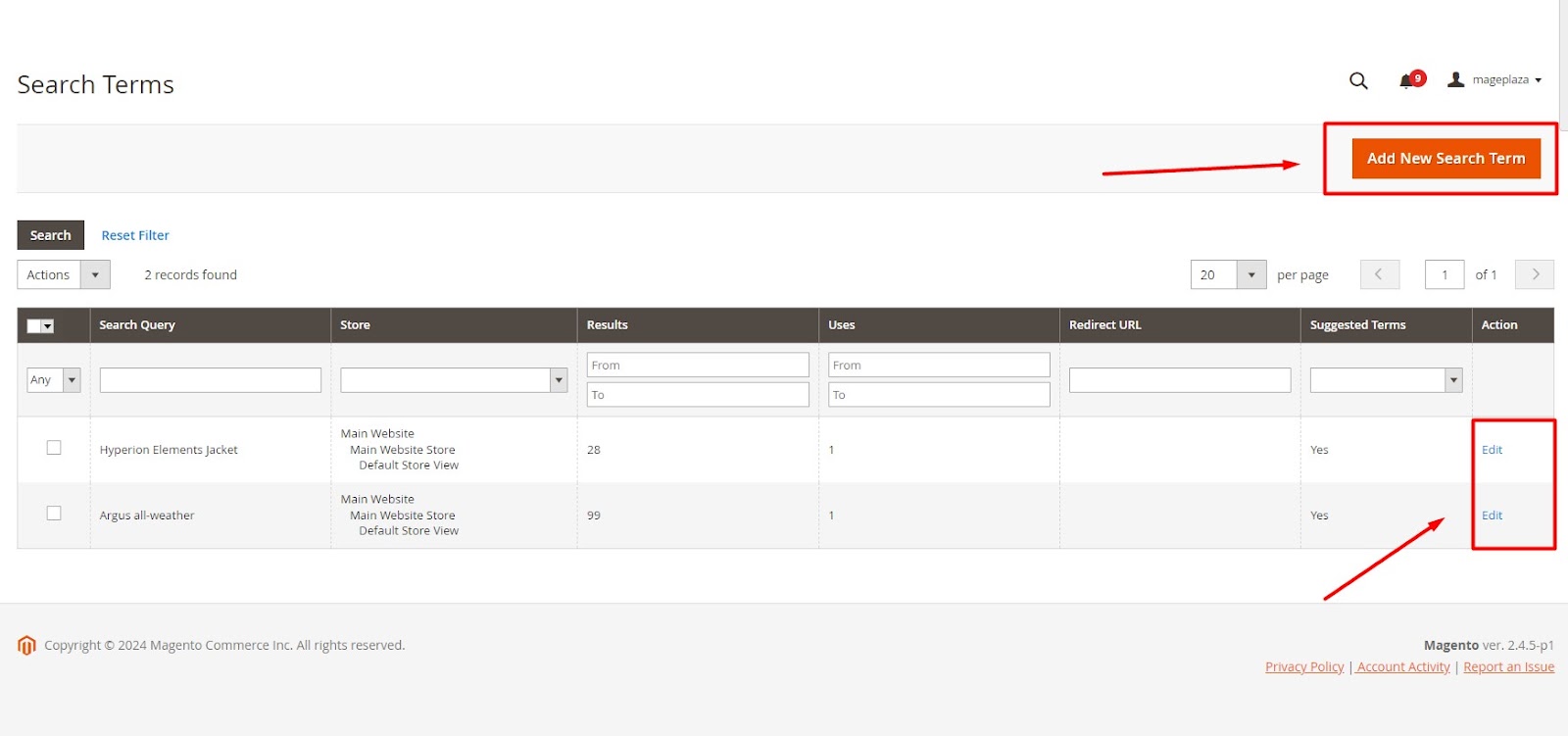Screen dimensions: 1568x736
Task: Click the results value 99
Action: pos(594,515)
